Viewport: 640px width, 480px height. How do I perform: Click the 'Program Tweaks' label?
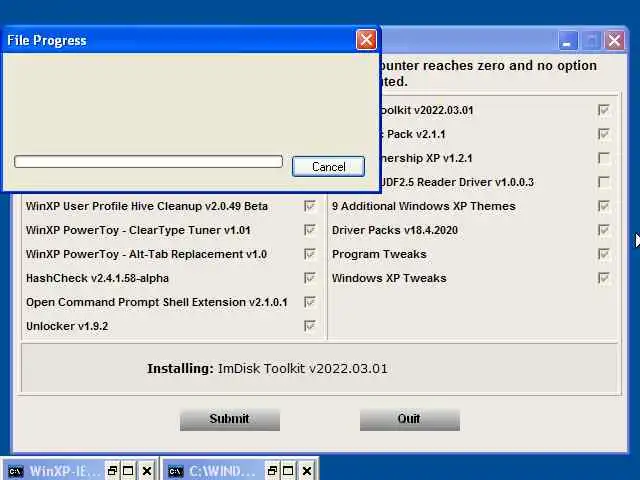(379, 254)
